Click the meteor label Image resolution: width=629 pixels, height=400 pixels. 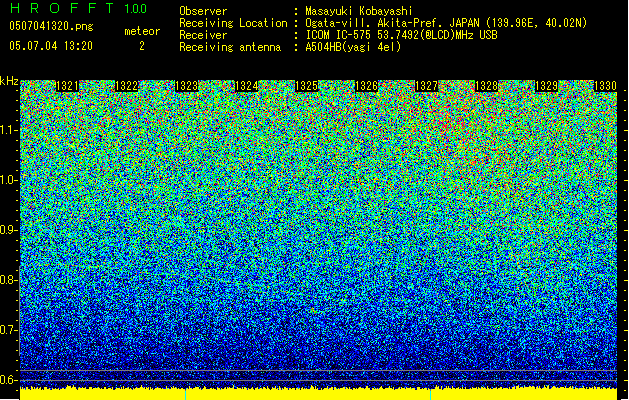pyautogui.click(x=142, y=31)
